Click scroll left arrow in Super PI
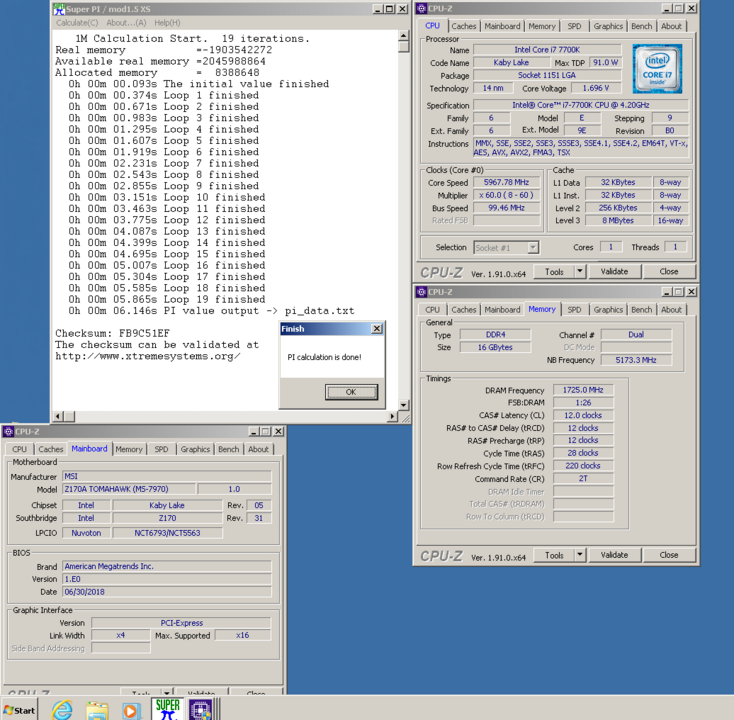734x720 pixels. (x=58, y=416)
